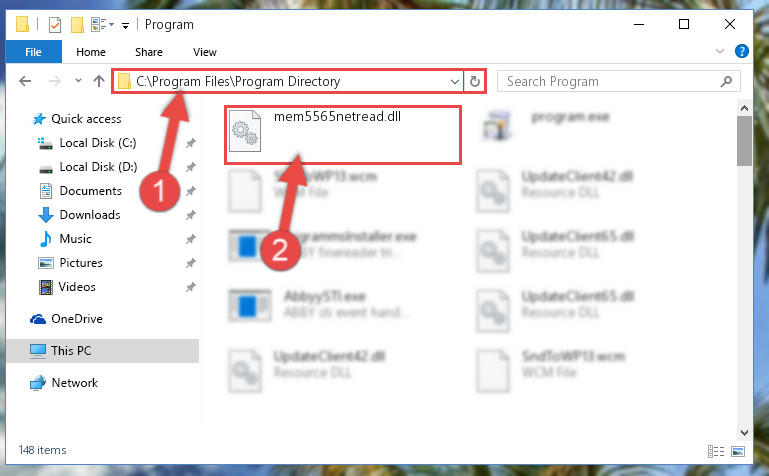Expand the ribbon with the chevron
The width and height of the screenshot is (769, 476).
719,51
